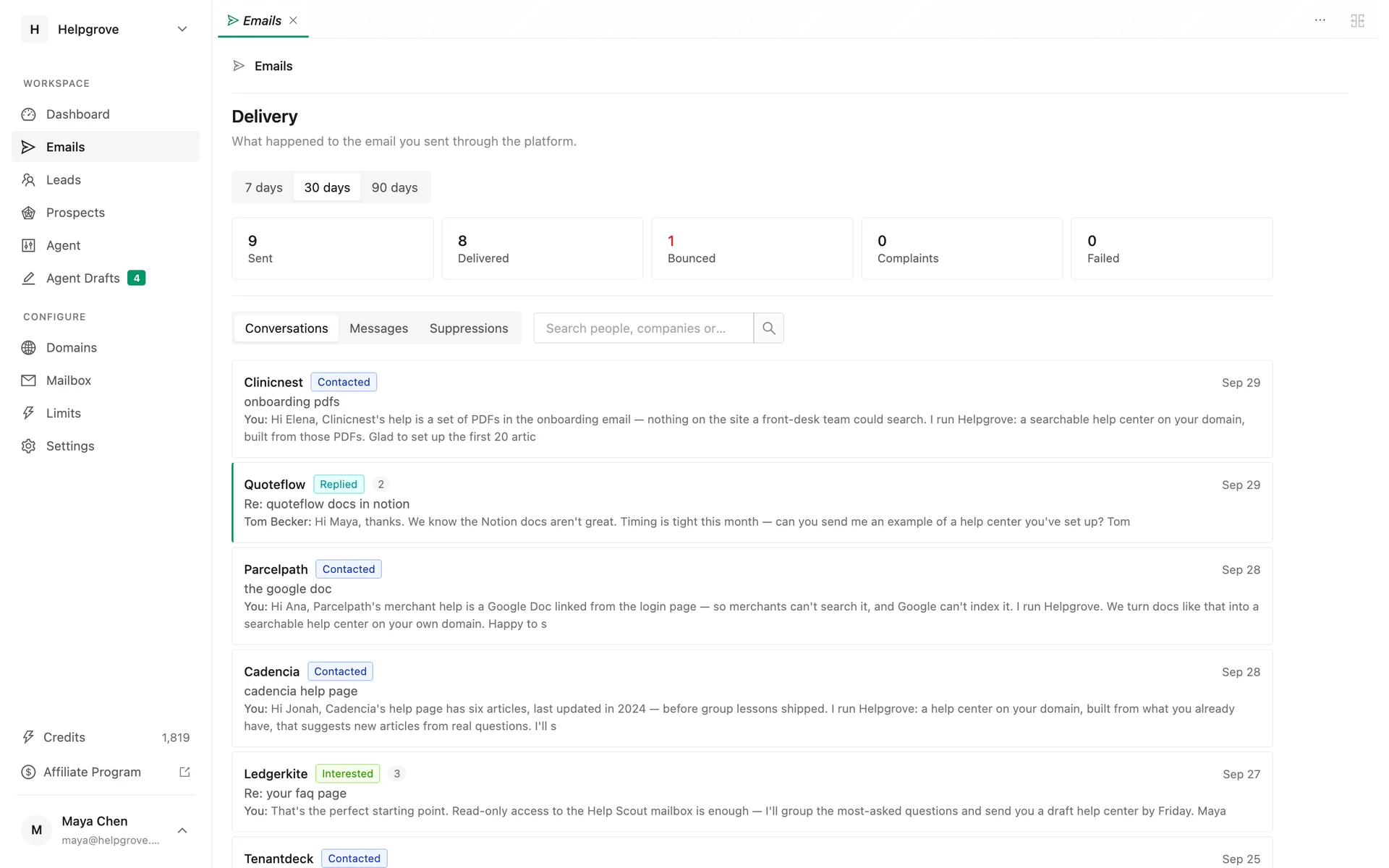Switch to the Messages tab
The image size is (1389, 868).
[x=378, y=328]
